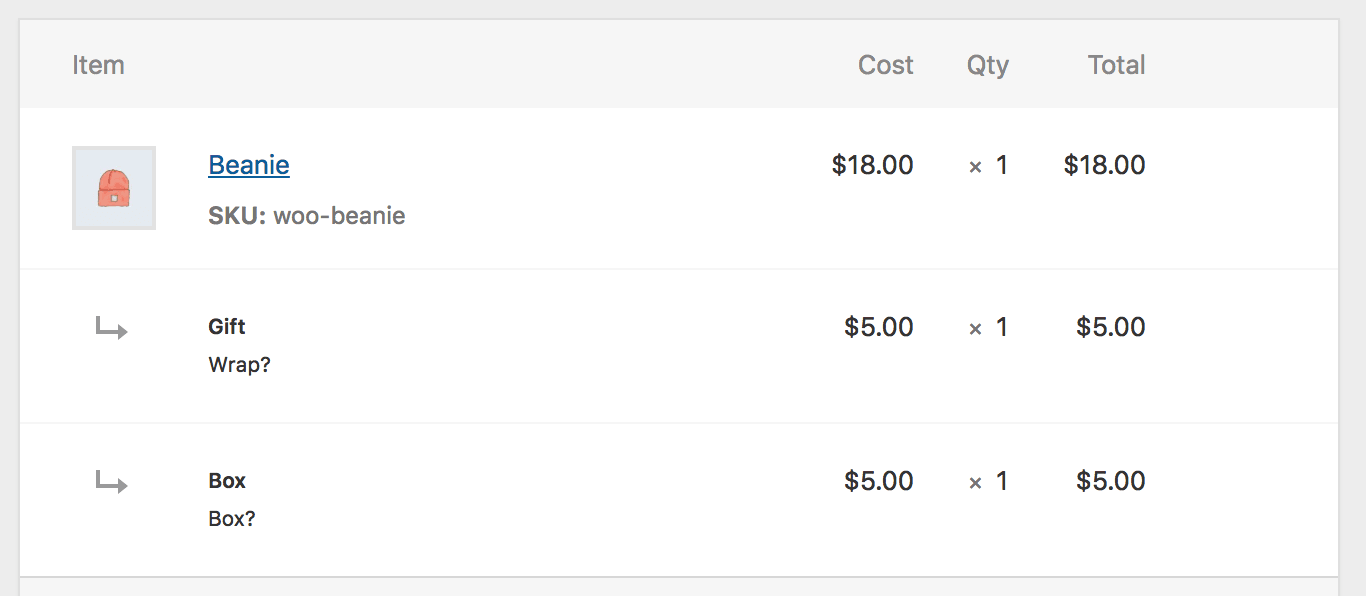Viewport: 1366px width, 596px height.
Task: Click the Box row sub-item arrow icon
Action: point(111,481)
